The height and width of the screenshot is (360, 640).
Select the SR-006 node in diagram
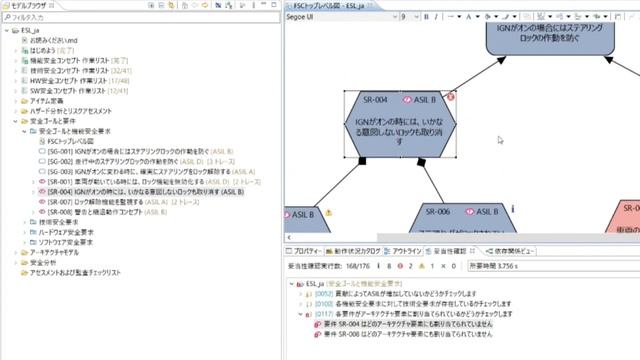[463, 218]
